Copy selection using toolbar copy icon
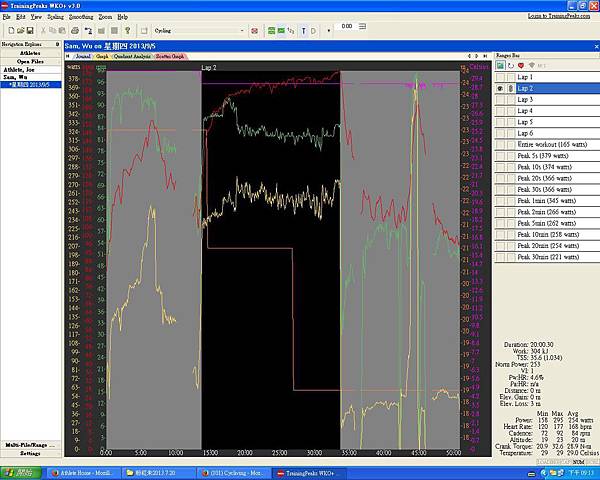Image resolution: width=600 pixels, height=480 pixels. (52, 31)
